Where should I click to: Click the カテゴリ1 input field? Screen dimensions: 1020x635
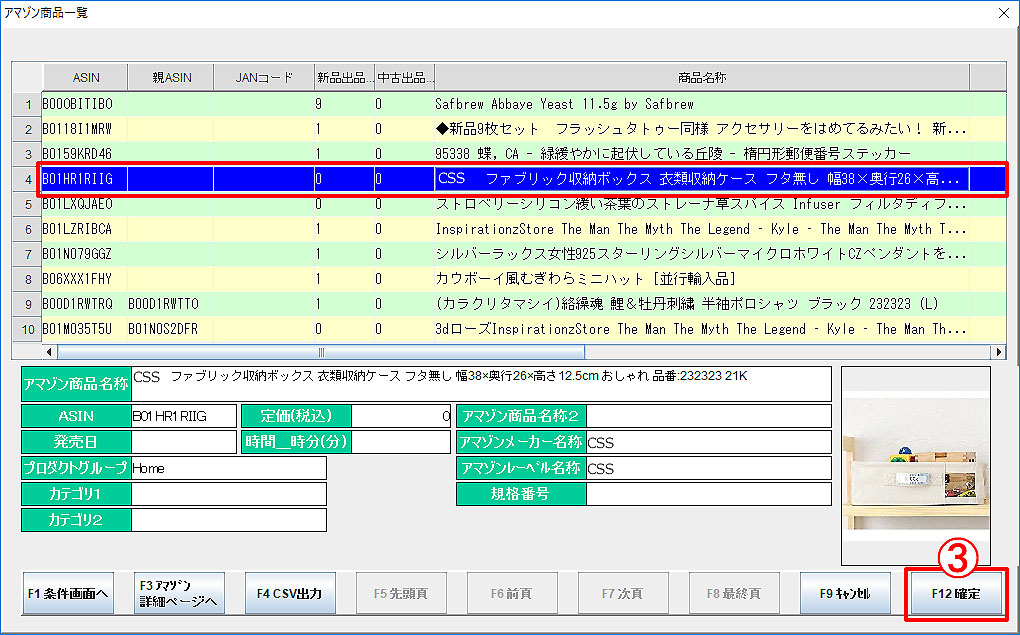228,494
